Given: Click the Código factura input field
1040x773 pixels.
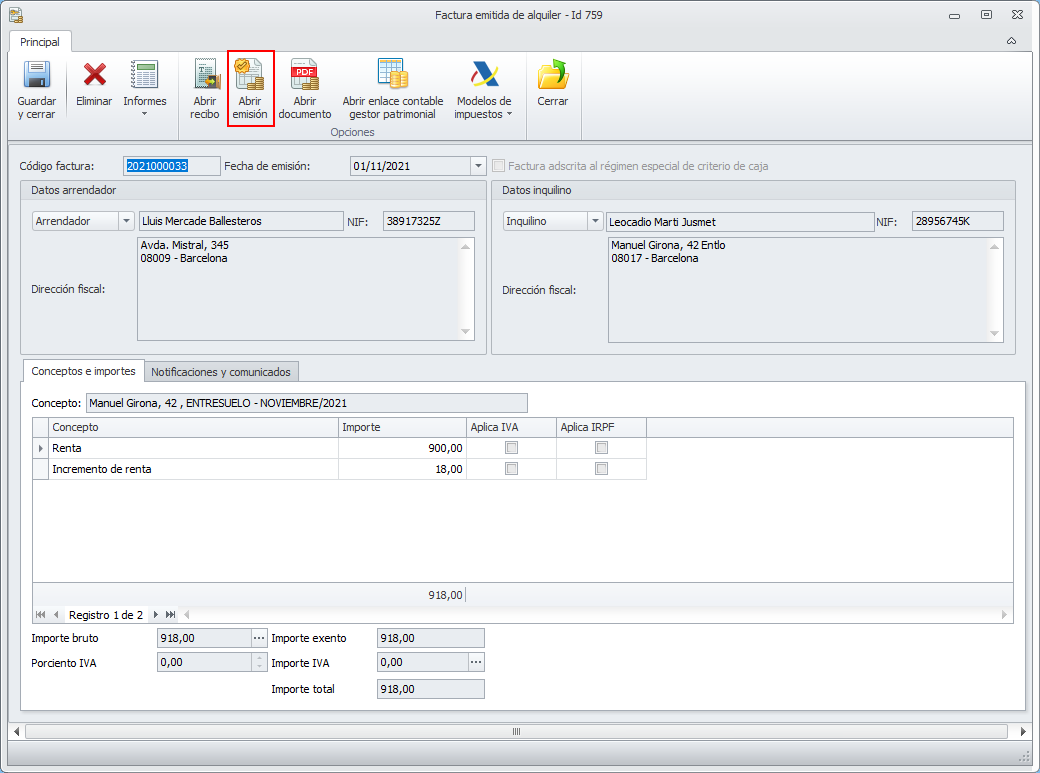Looking at the screenshot, I should coord(171,166).
